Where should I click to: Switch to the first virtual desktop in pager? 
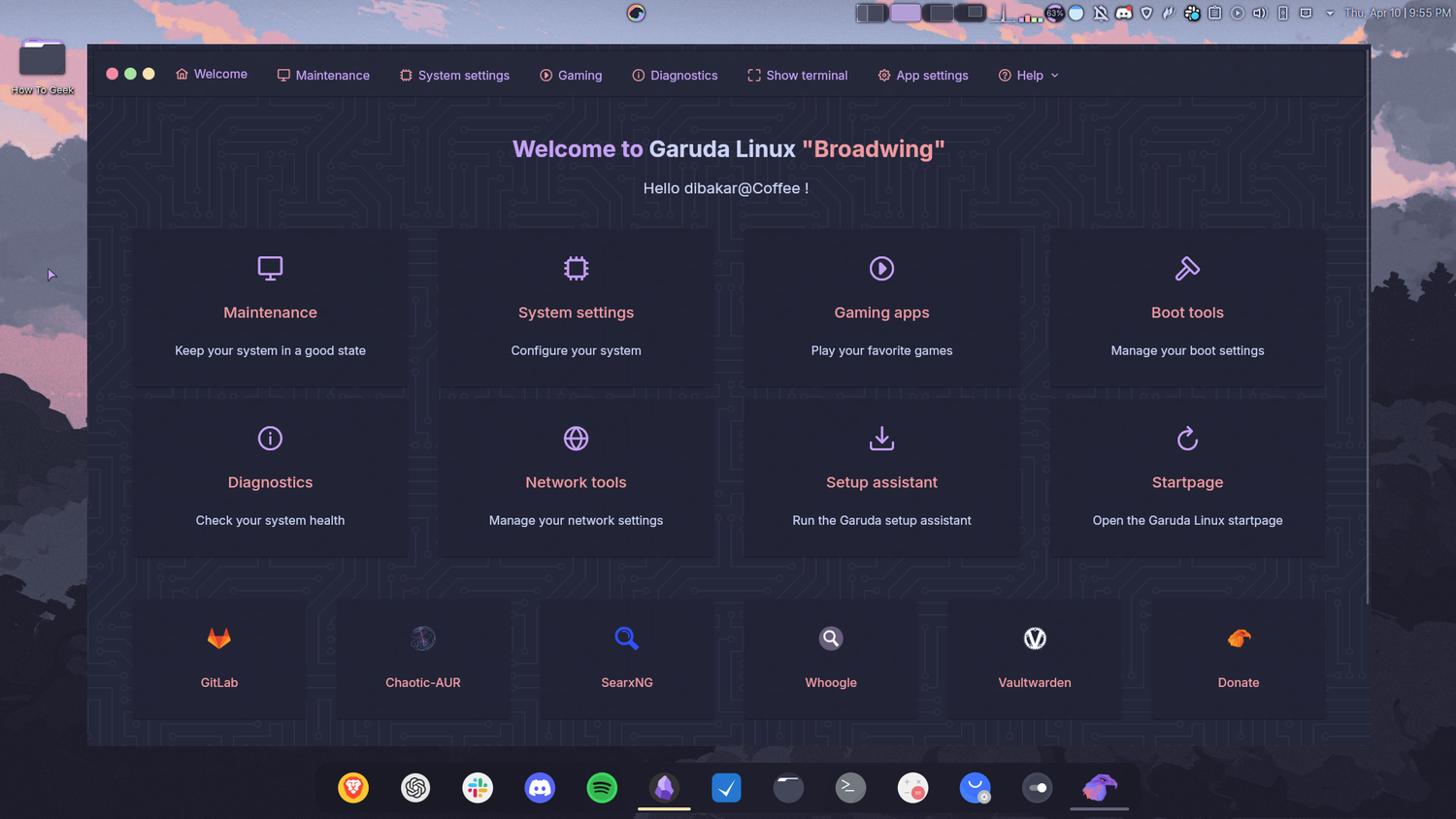click(x=872, y=13)
